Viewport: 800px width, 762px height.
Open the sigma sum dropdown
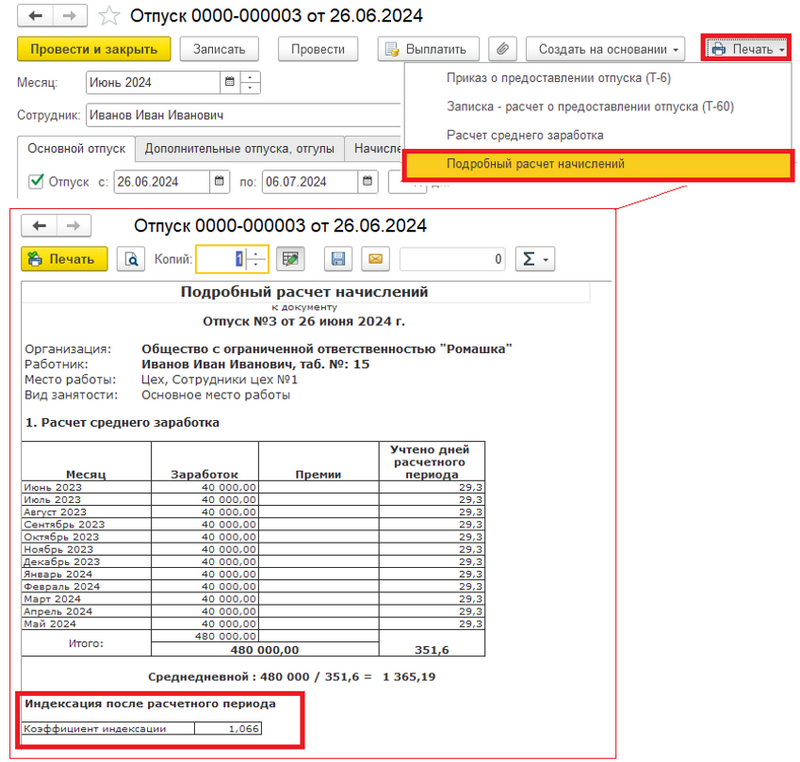534,260
